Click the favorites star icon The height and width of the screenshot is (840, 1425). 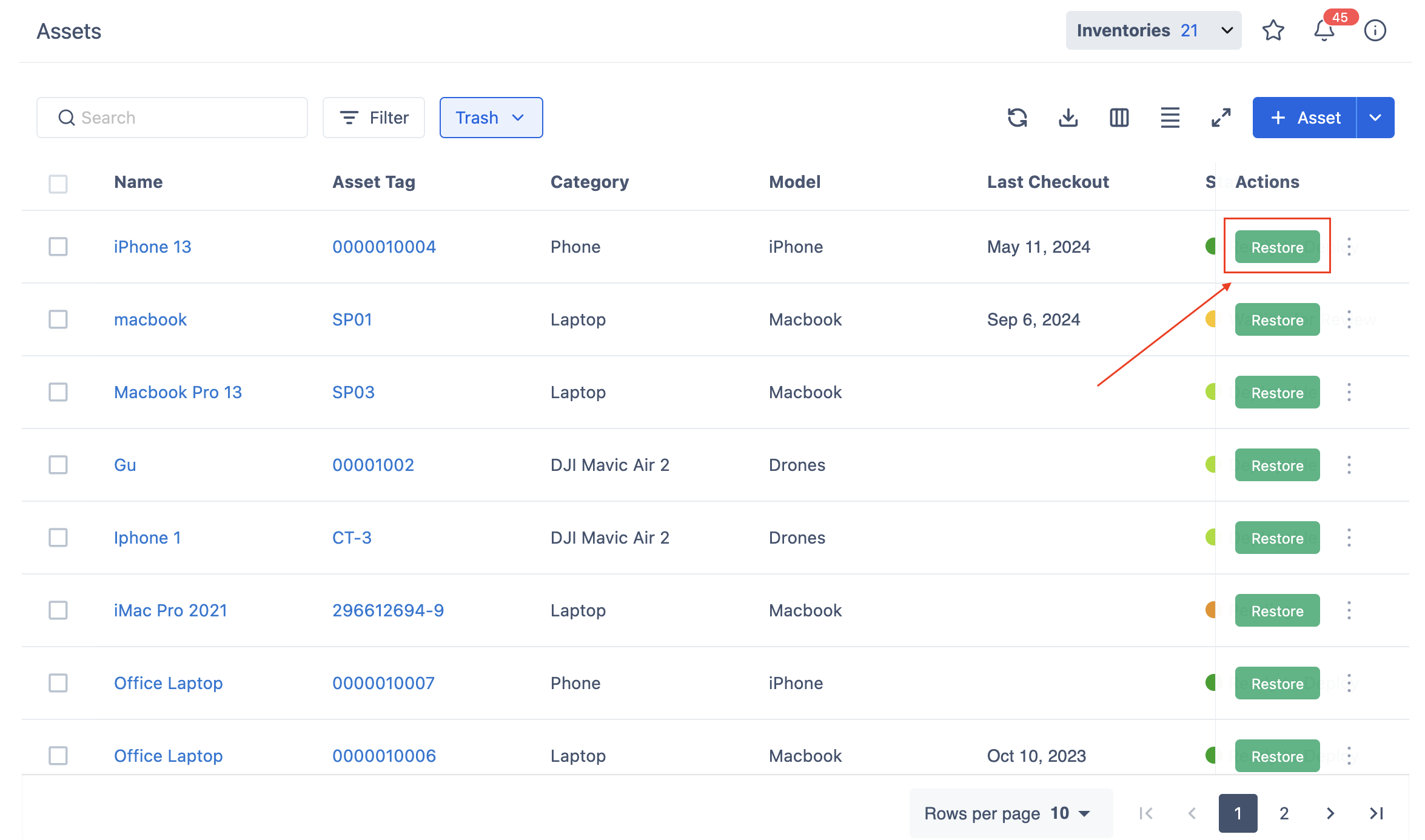tap(1273, 30)
